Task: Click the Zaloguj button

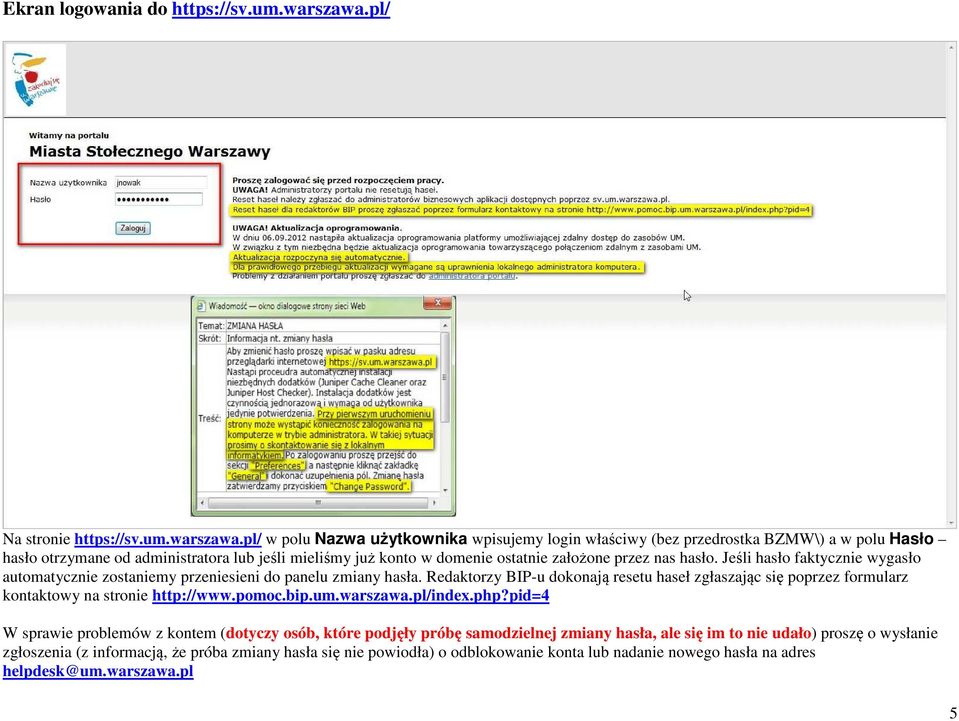Action: pyautogui.click(x=133, y=228)
